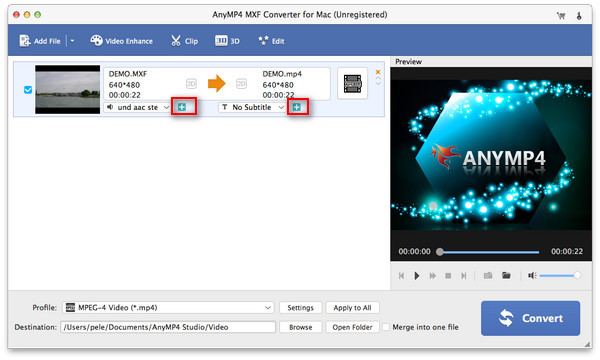Click the shopping cart purchase icon

coord(561,16)
